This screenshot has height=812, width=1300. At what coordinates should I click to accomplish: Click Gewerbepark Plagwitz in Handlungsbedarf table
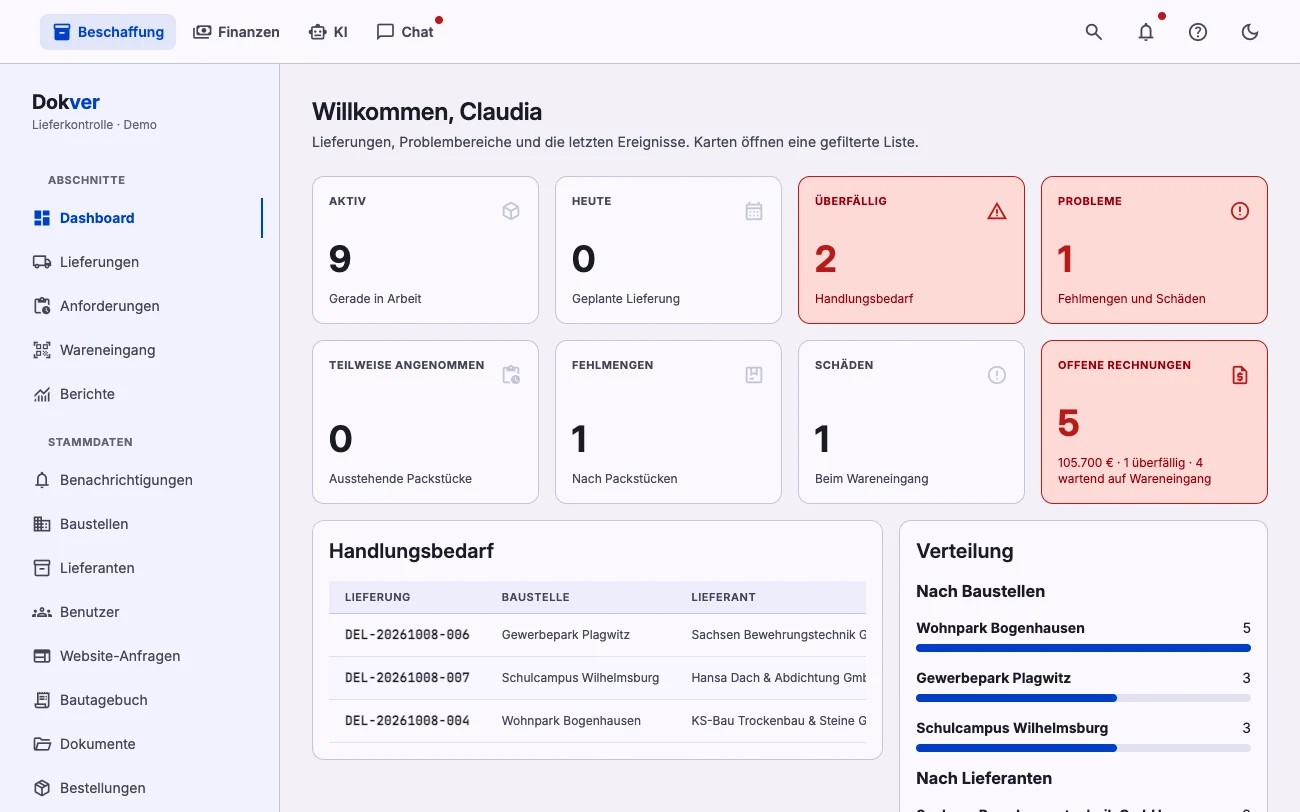pyautogui.click(x=566, y=635)
